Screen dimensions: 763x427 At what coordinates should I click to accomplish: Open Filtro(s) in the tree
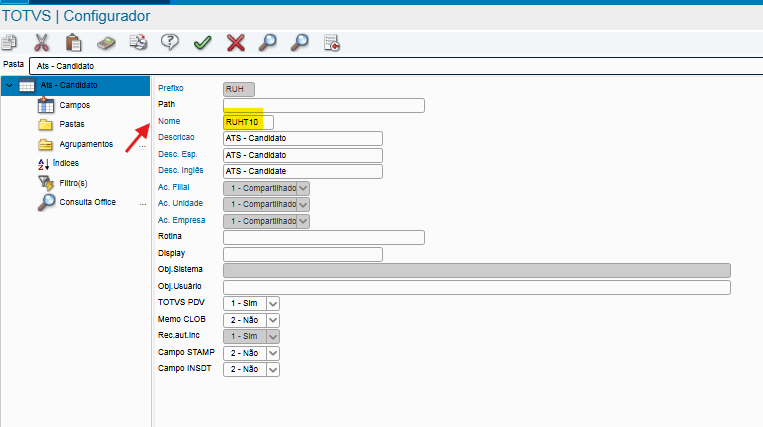73,183
